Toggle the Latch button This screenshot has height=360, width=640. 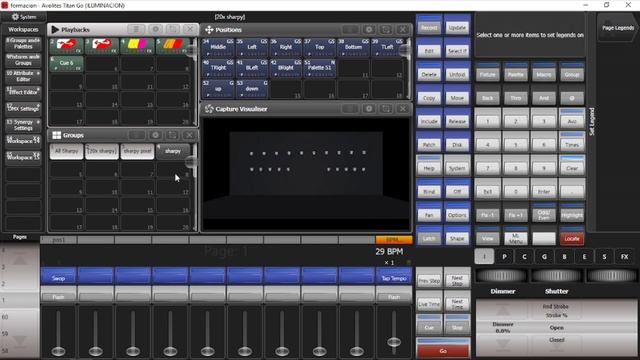tap(429, 238)
